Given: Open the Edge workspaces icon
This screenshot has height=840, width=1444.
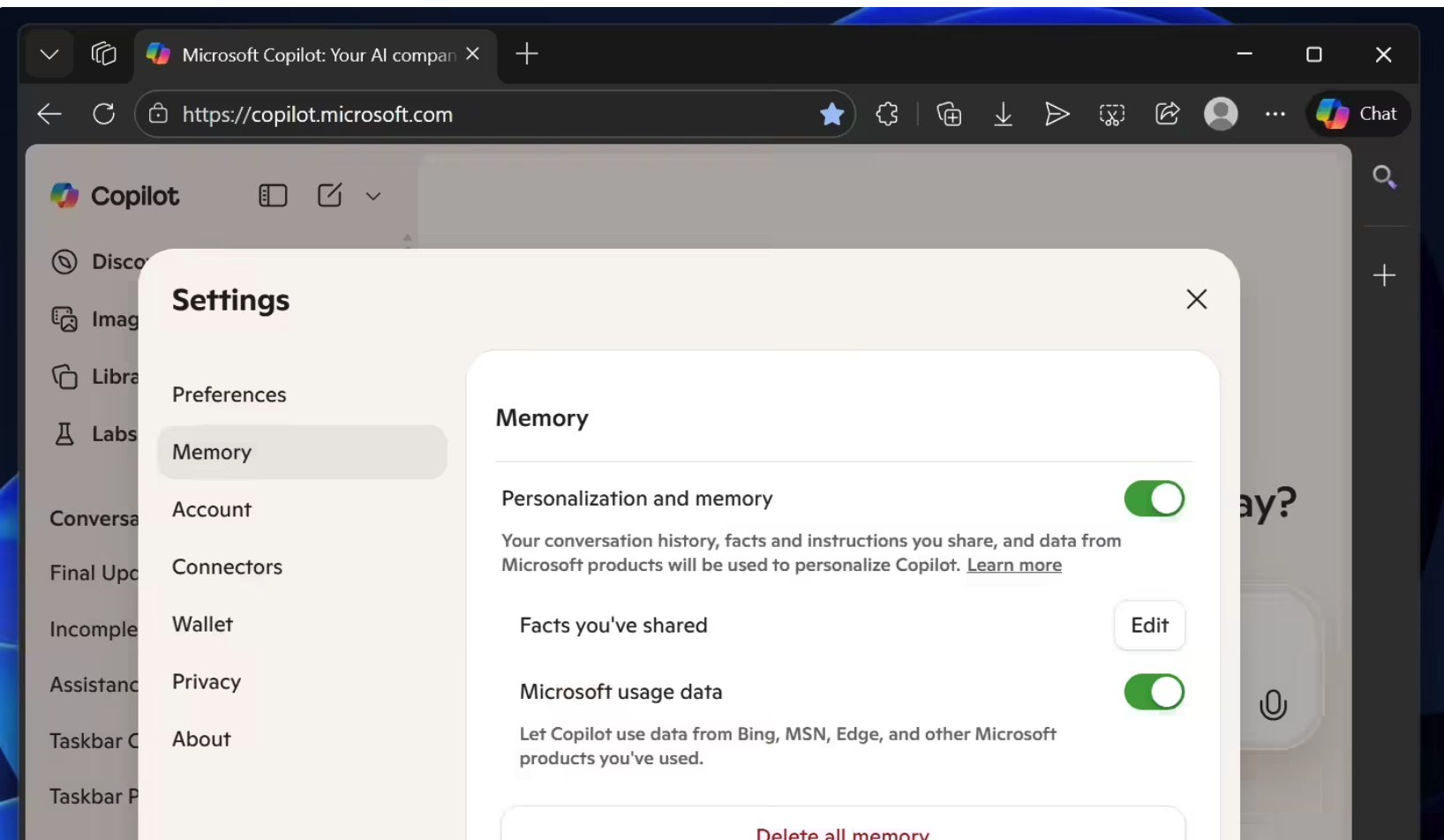Looking at the screenshot, I should (x=103, y=54).
